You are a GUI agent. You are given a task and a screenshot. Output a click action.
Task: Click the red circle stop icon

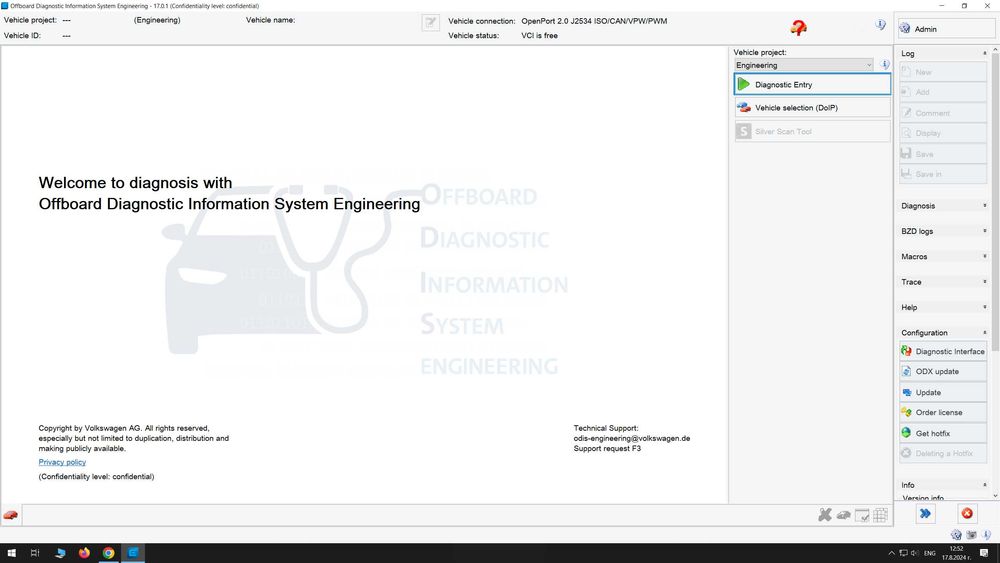click(x=967, y=513)
